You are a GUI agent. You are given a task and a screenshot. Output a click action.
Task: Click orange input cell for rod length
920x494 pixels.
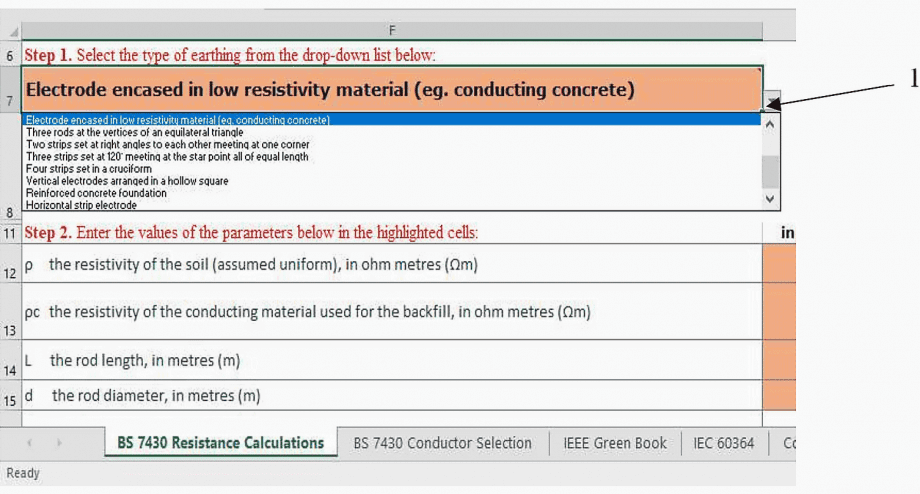point(779,360)
